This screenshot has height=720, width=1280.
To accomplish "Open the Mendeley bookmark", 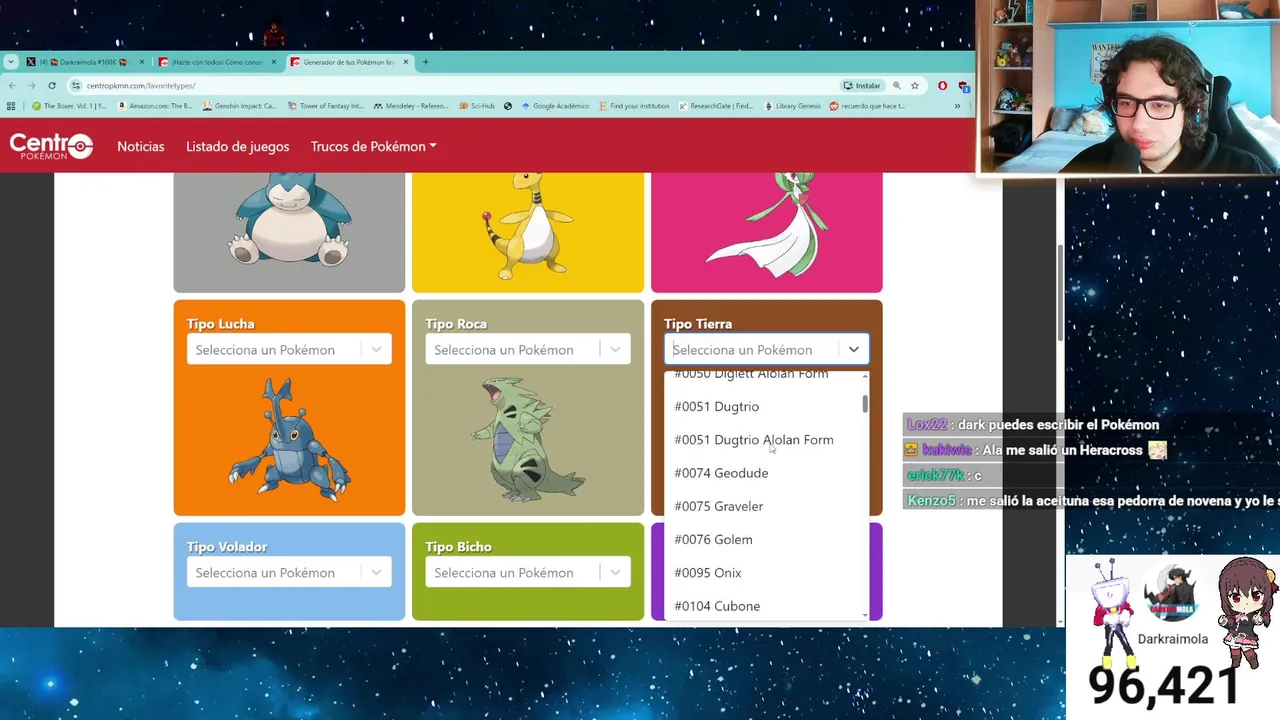I will (411, 106).
